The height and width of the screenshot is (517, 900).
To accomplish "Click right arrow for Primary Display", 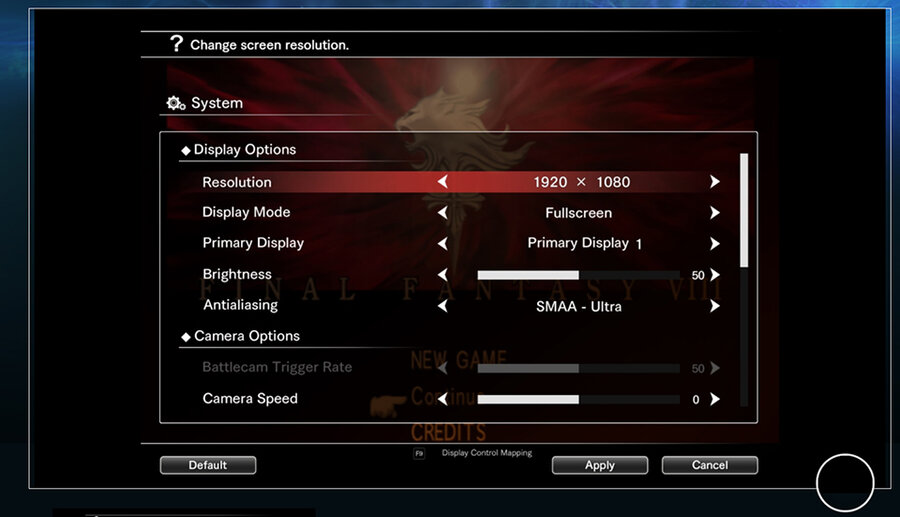I will click(x=715, y=244).
